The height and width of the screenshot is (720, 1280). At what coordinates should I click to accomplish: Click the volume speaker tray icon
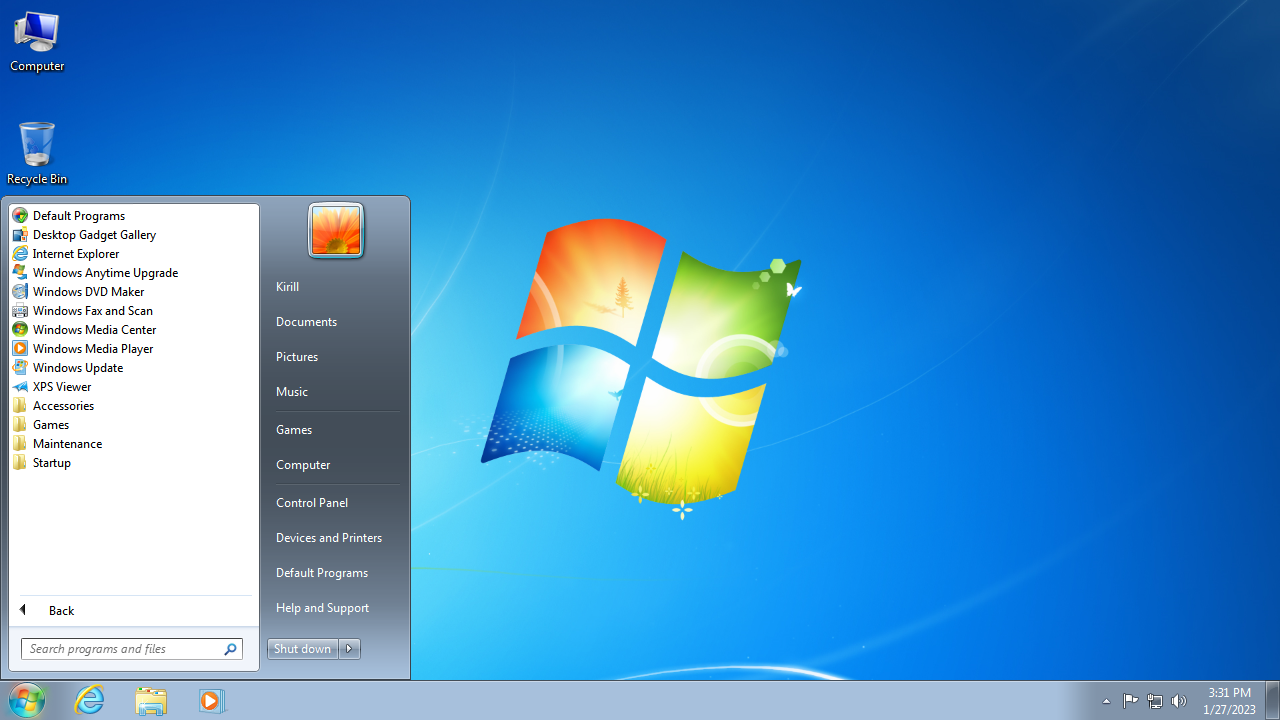1179,701
